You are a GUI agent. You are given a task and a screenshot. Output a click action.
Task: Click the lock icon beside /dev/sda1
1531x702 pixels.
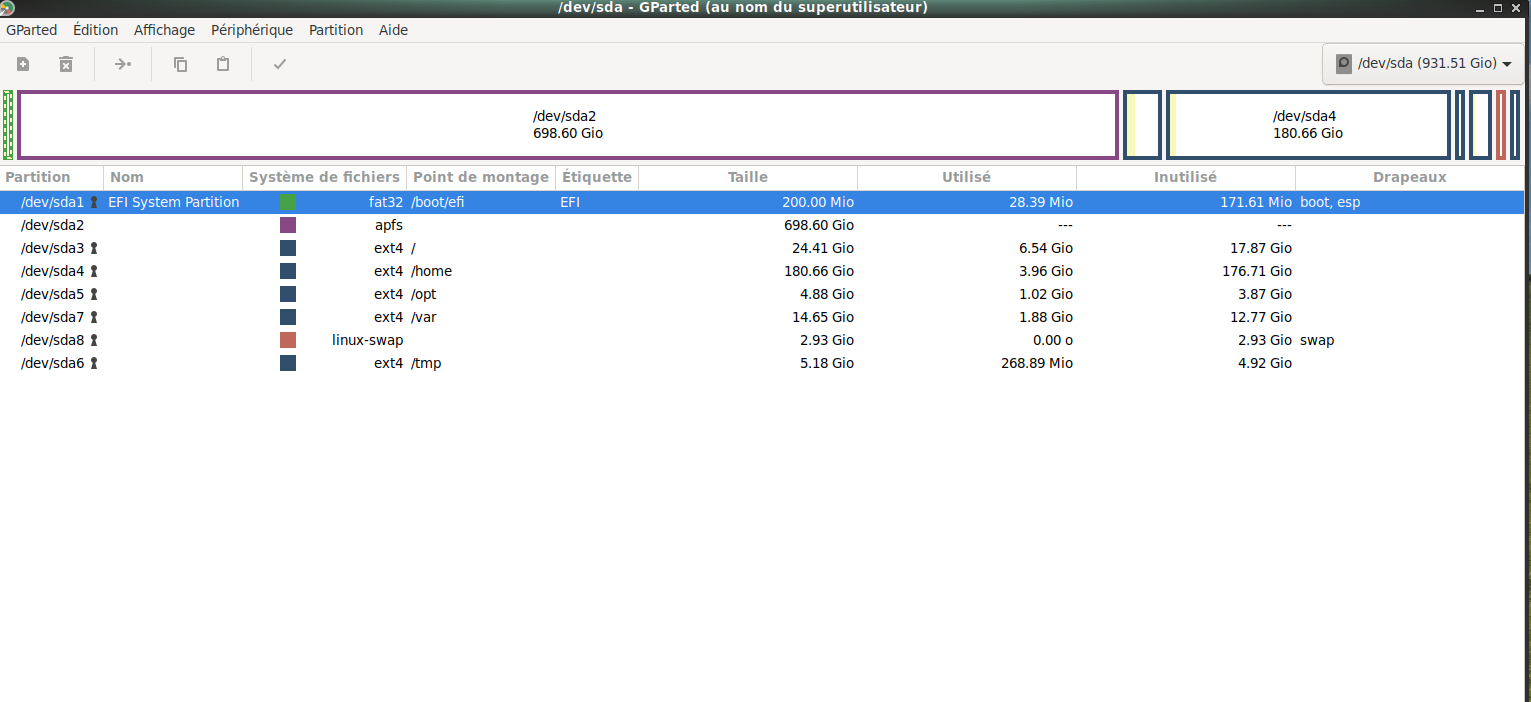(94, 202)
